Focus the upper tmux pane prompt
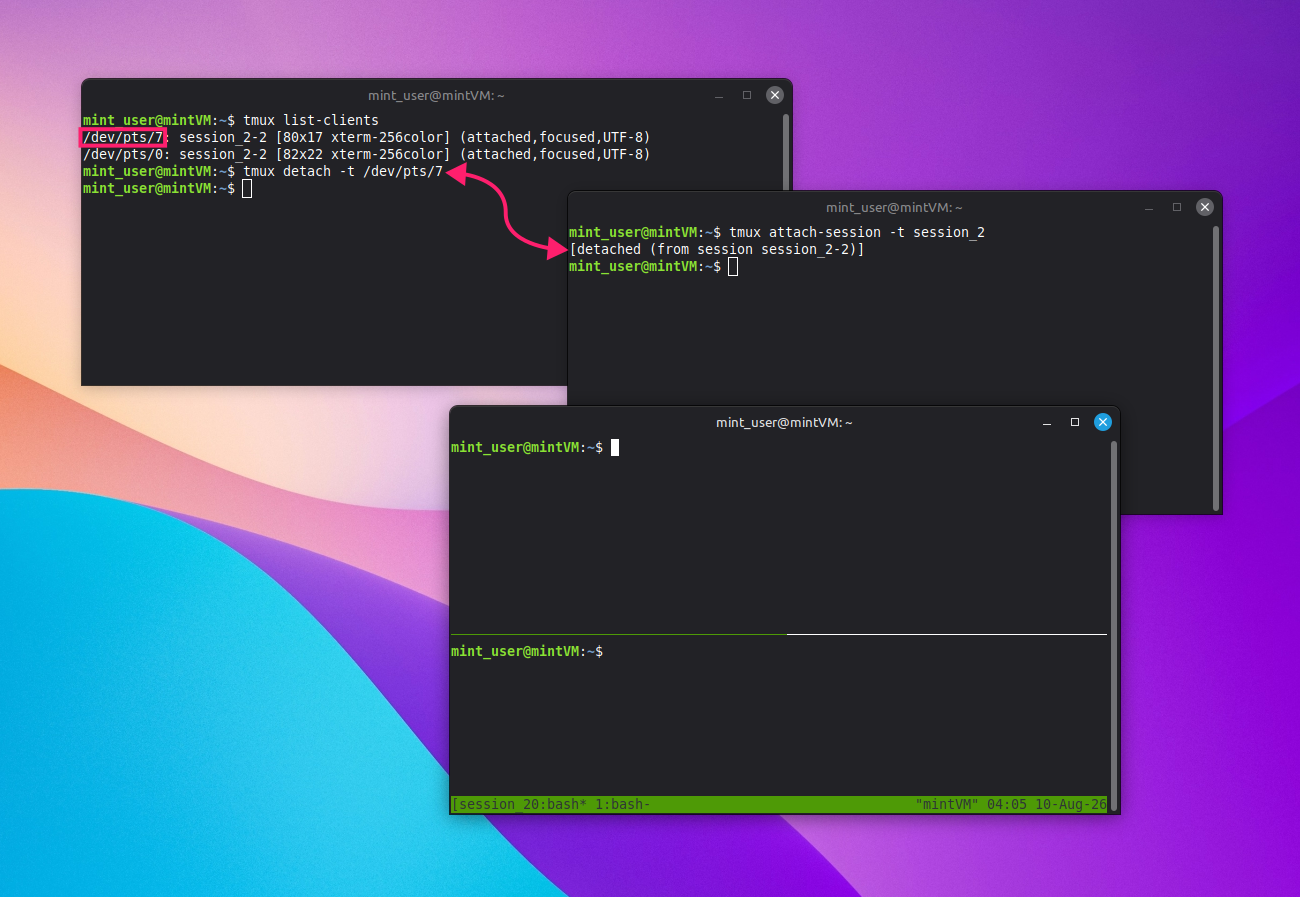Viewport: 1300px width, 897px height. pyautogui.click(x=527, y=447)
